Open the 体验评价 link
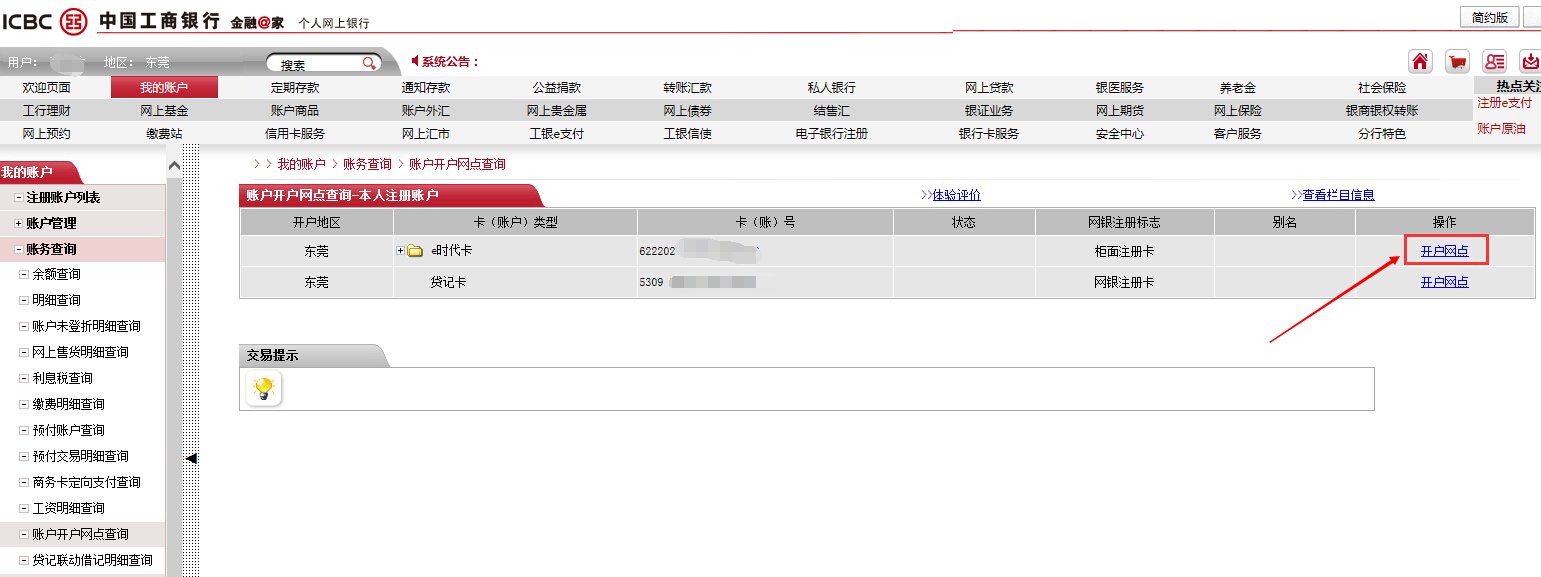1541x577 pixels. (955, 194)
